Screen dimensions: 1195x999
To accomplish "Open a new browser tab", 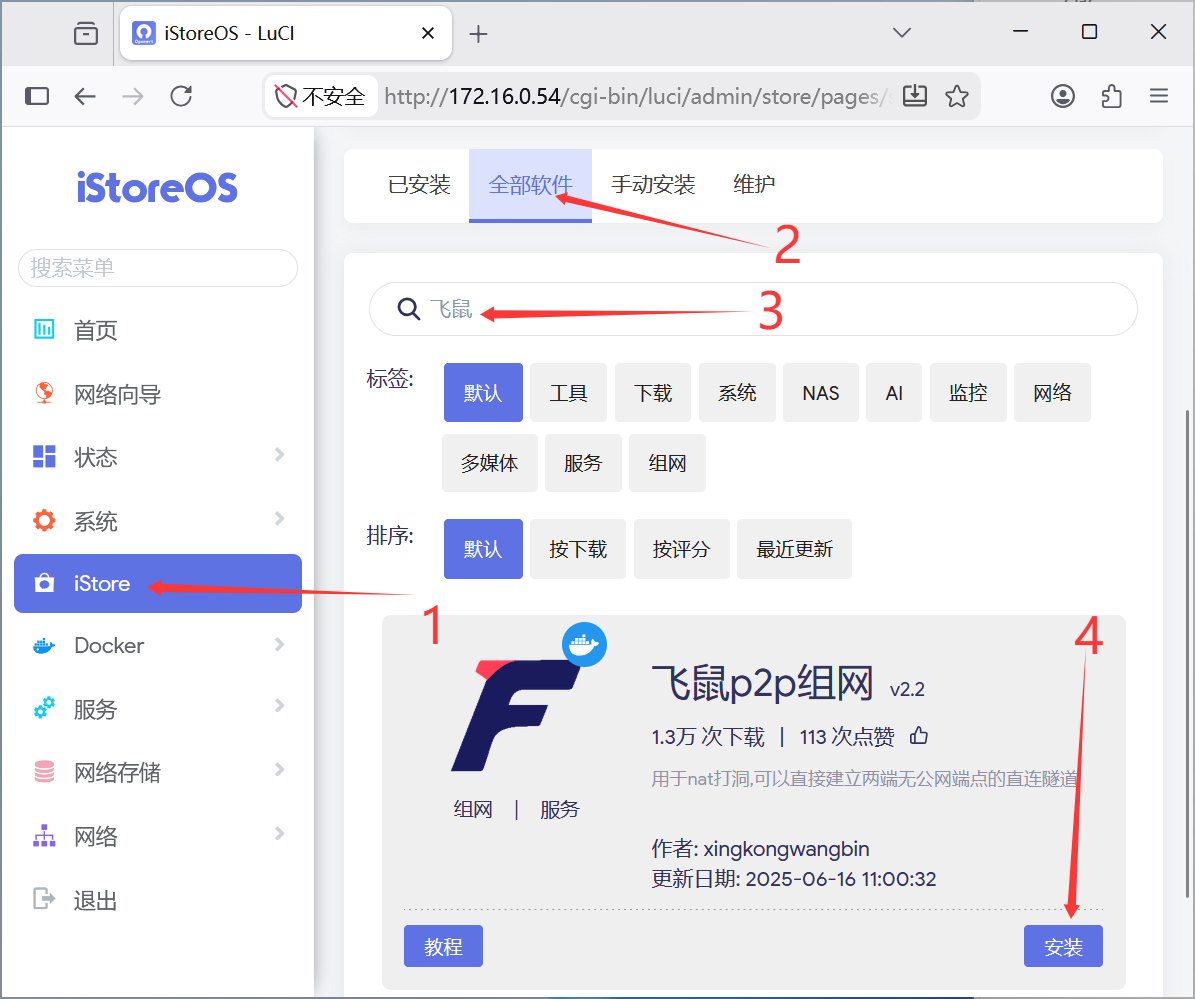I will (478, 34).
